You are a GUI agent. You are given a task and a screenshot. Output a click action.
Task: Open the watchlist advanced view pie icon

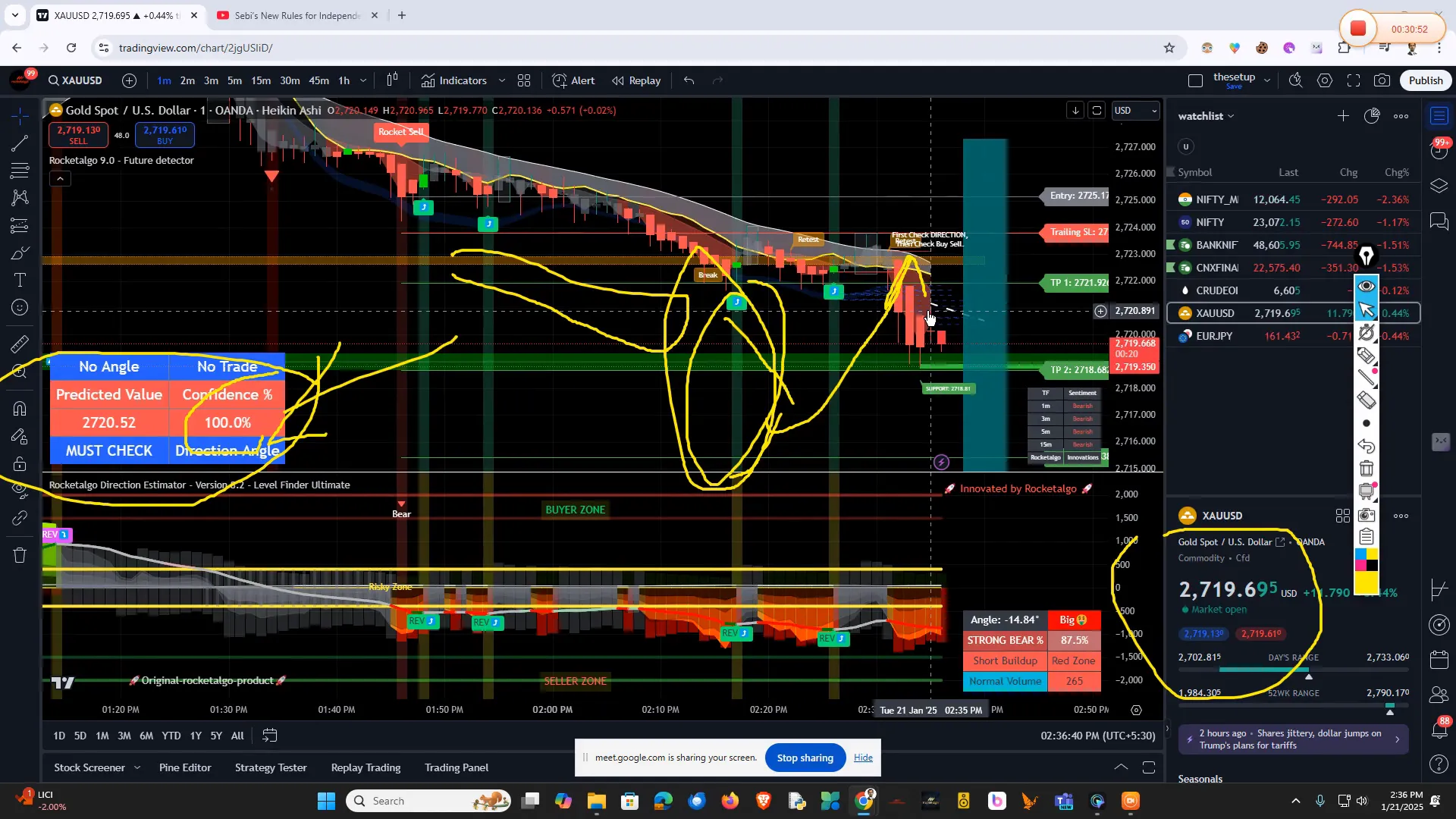click(x=1372, y=116)
